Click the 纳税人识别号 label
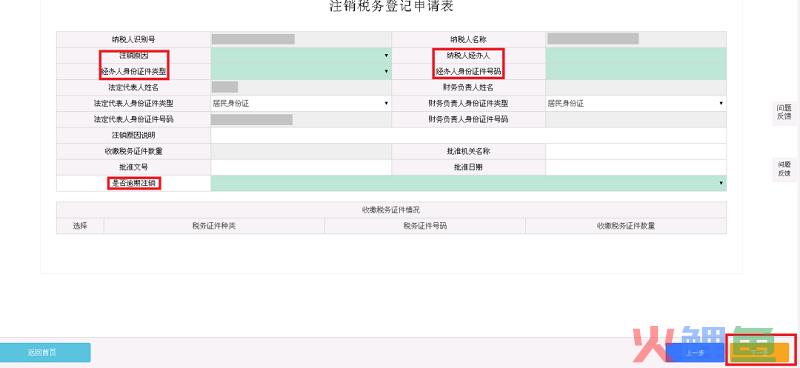 pos(134,39)
